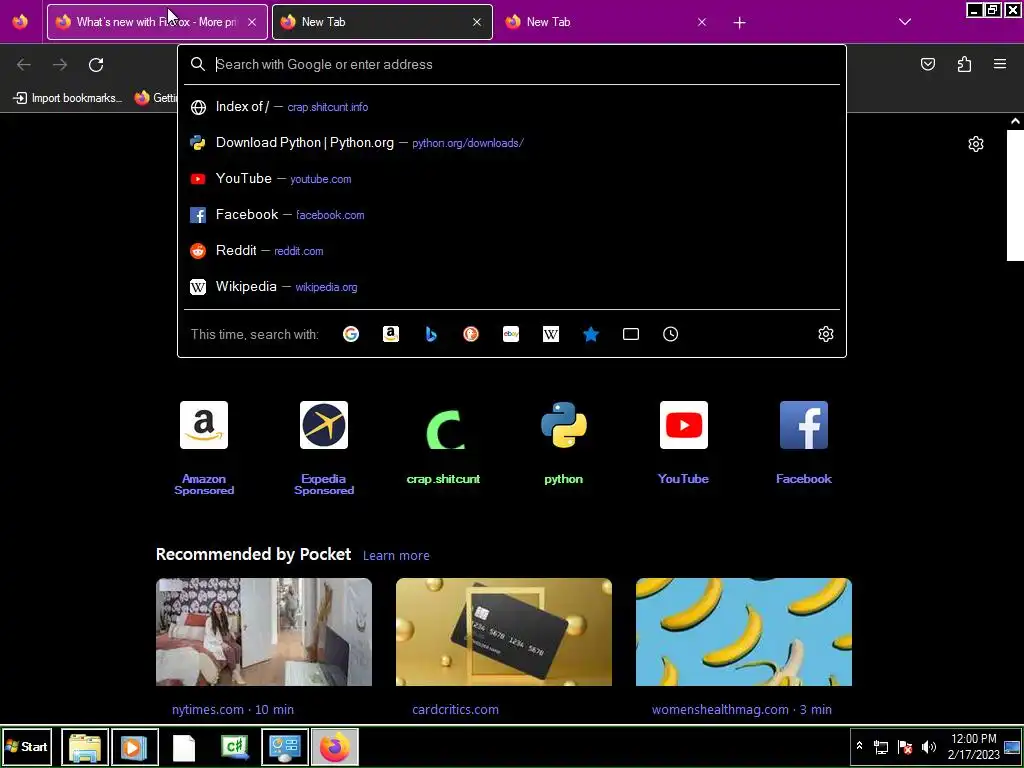Screen dimensions: 1024x768
Task: Select Facebook suggestion in address dropdown
Action: [512, 215]
